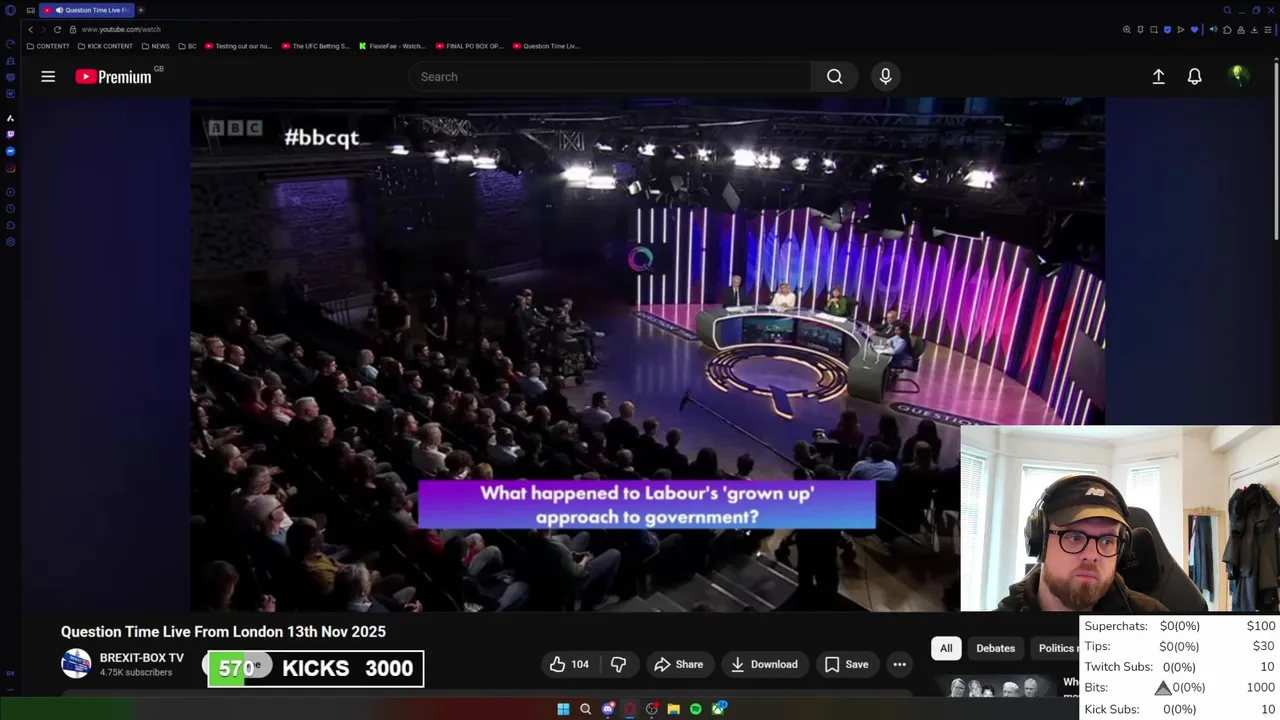The width and height of the screenshot is (1280, 720).
Task: Open the CONTENT? bookmarks folder
Action: pos(48,46)
